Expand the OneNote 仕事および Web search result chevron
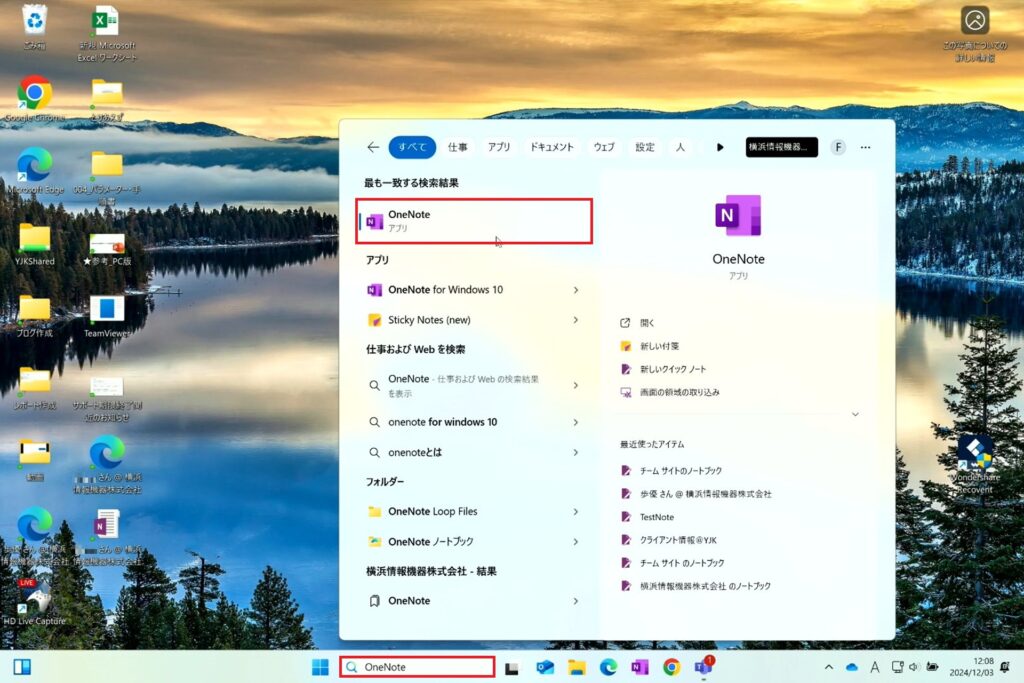Image resolution: width=1024 pixels, height=683 pixels. [x=575, y=385]
